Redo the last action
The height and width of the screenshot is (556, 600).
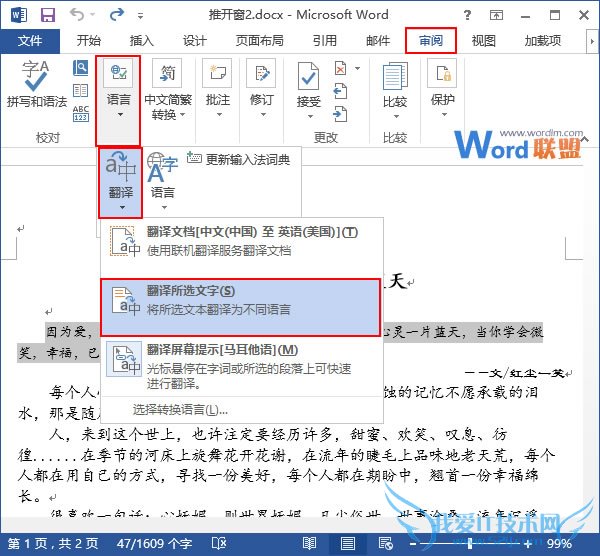(x=117, y=15)
